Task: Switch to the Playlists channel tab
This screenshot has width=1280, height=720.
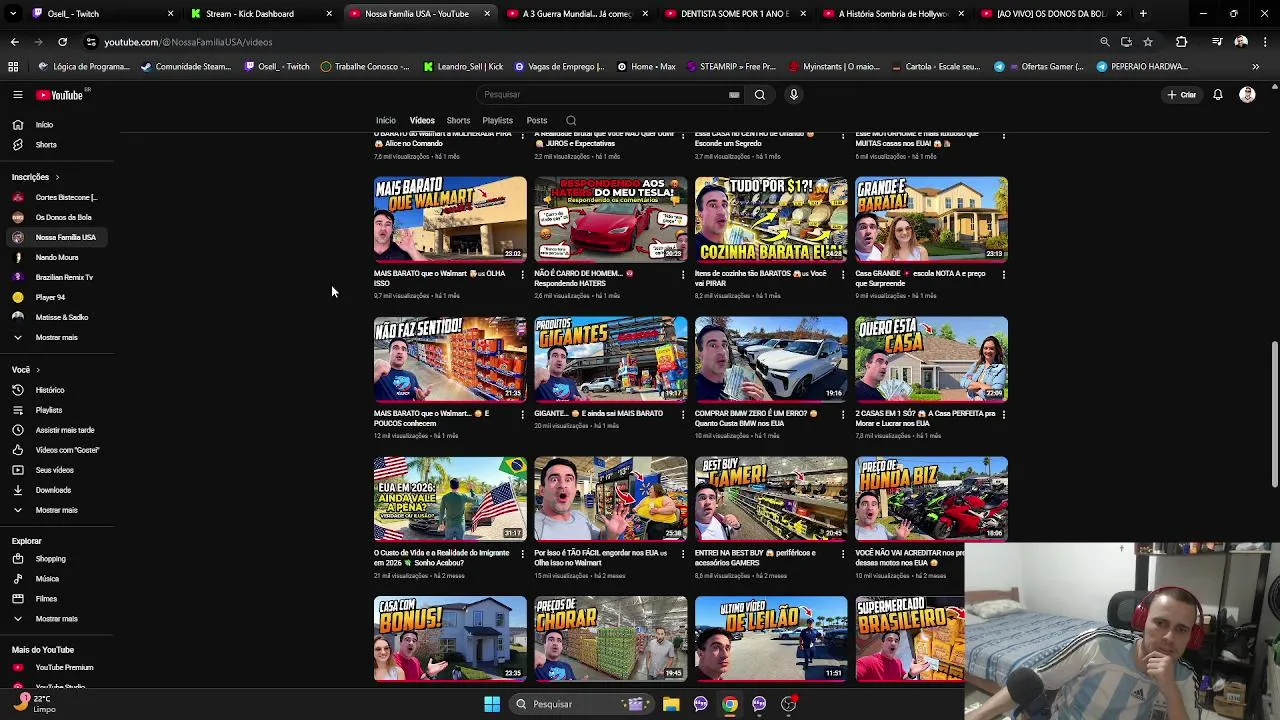Action: [x=497, y=121]
